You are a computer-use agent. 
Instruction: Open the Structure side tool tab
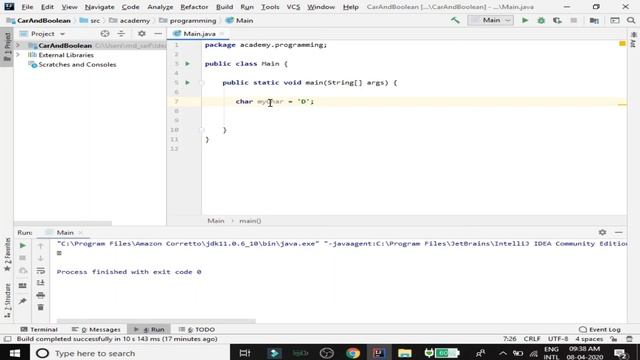(7, 300)
